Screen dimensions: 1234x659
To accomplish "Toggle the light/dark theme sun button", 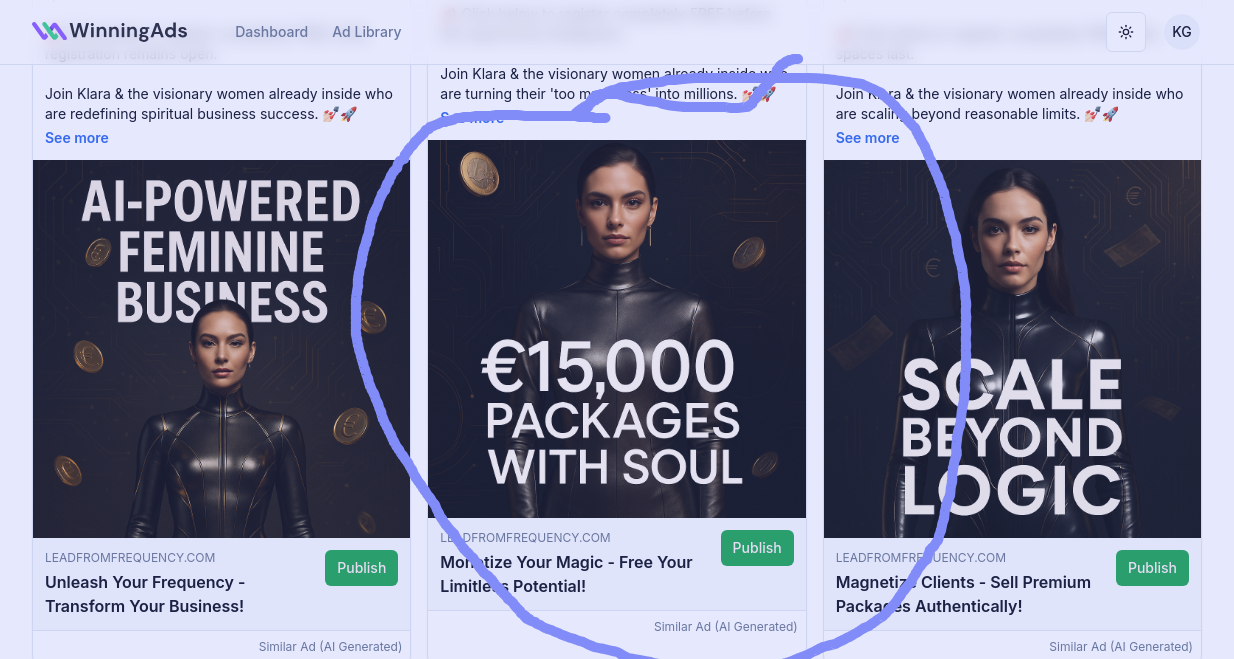I will click(x=1126, y=32).
